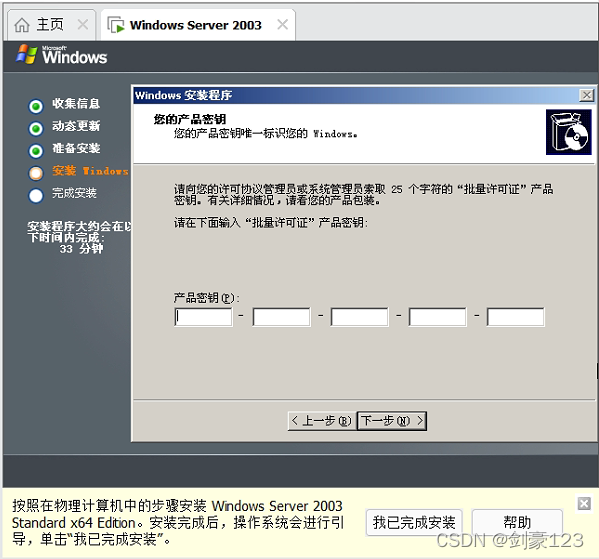This screenshot has width=599, height=559.
Task: Click the VM play icon on Server 2003 tab
Action: [x=116, y=25]
